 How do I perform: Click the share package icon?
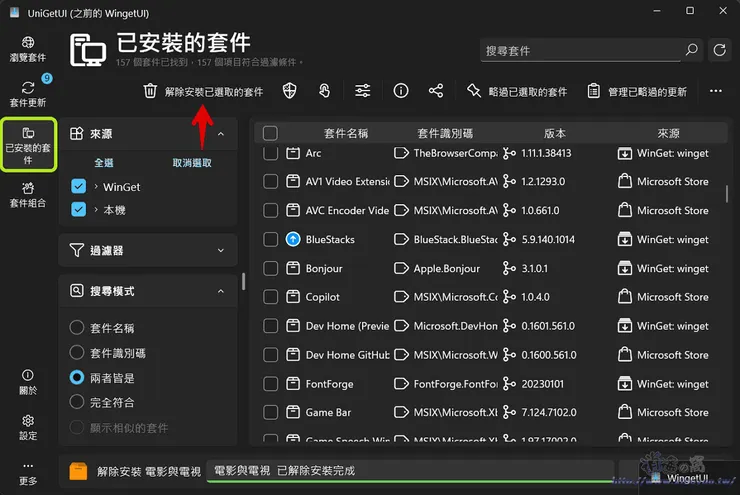click(x=436, y=91)
